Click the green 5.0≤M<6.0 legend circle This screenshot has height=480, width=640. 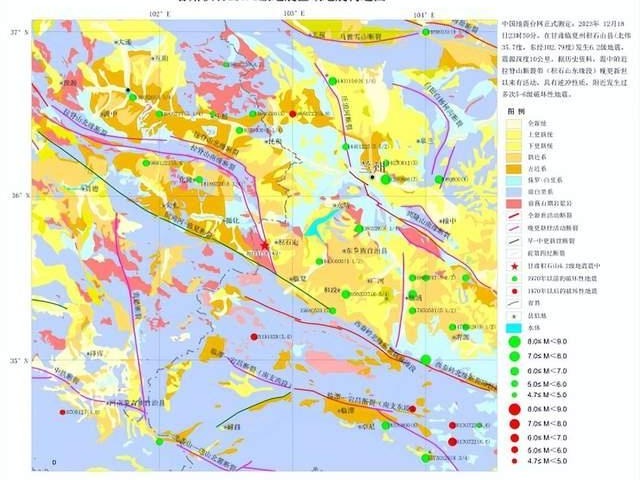512,382
